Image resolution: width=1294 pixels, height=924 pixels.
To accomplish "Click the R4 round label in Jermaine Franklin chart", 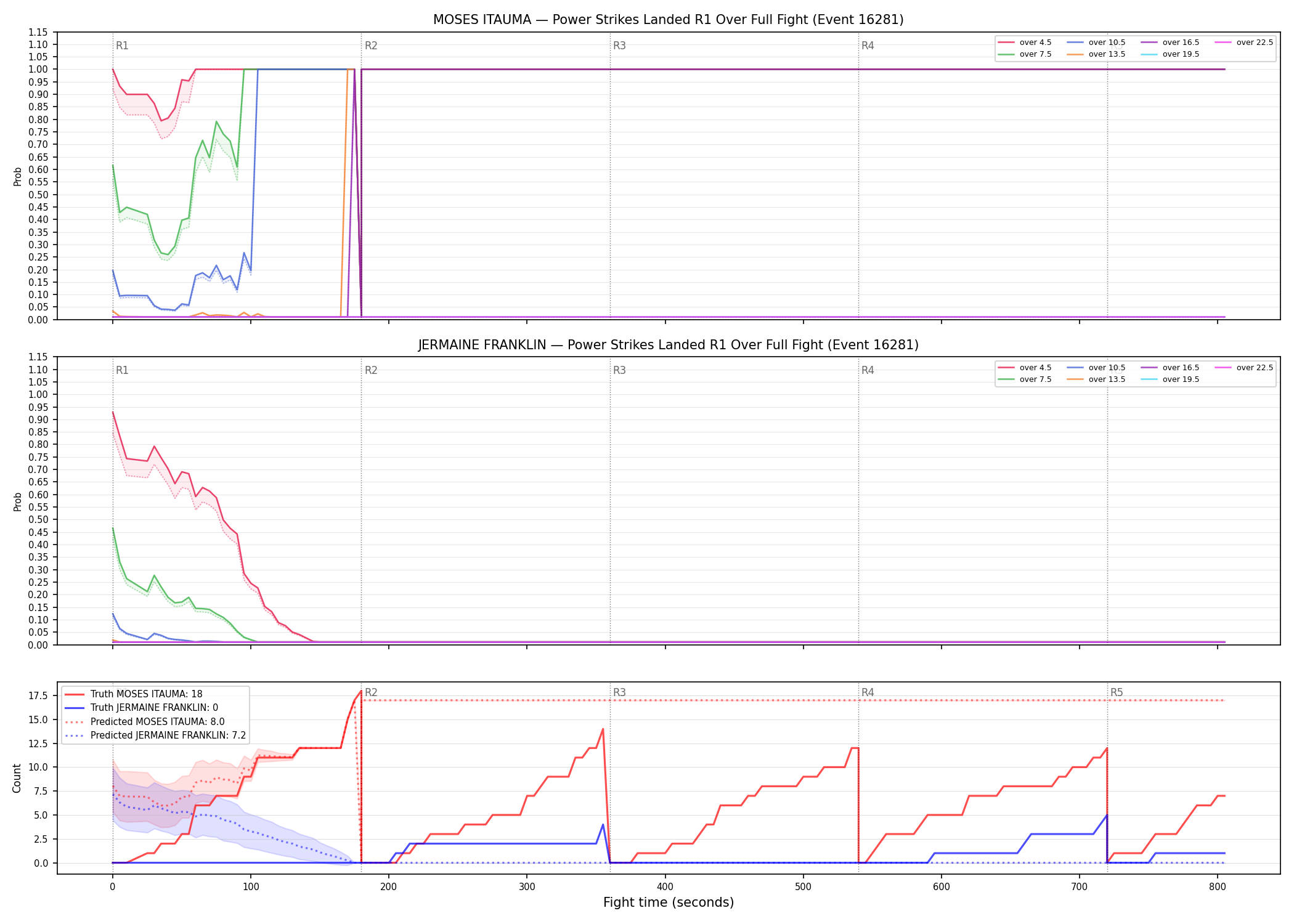I will tap(868, 370).
